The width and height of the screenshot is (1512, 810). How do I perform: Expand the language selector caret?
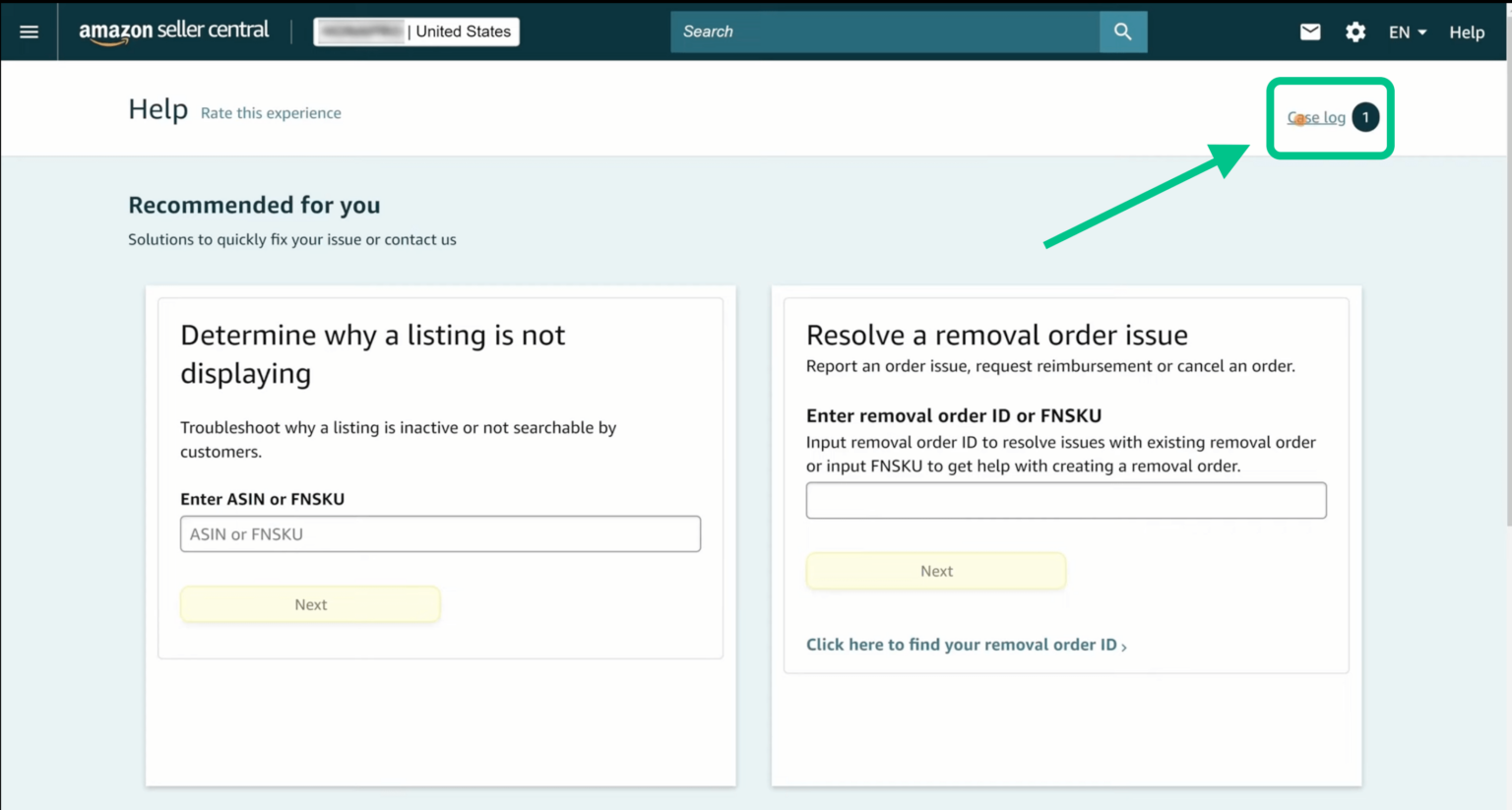pos(1421,31)
